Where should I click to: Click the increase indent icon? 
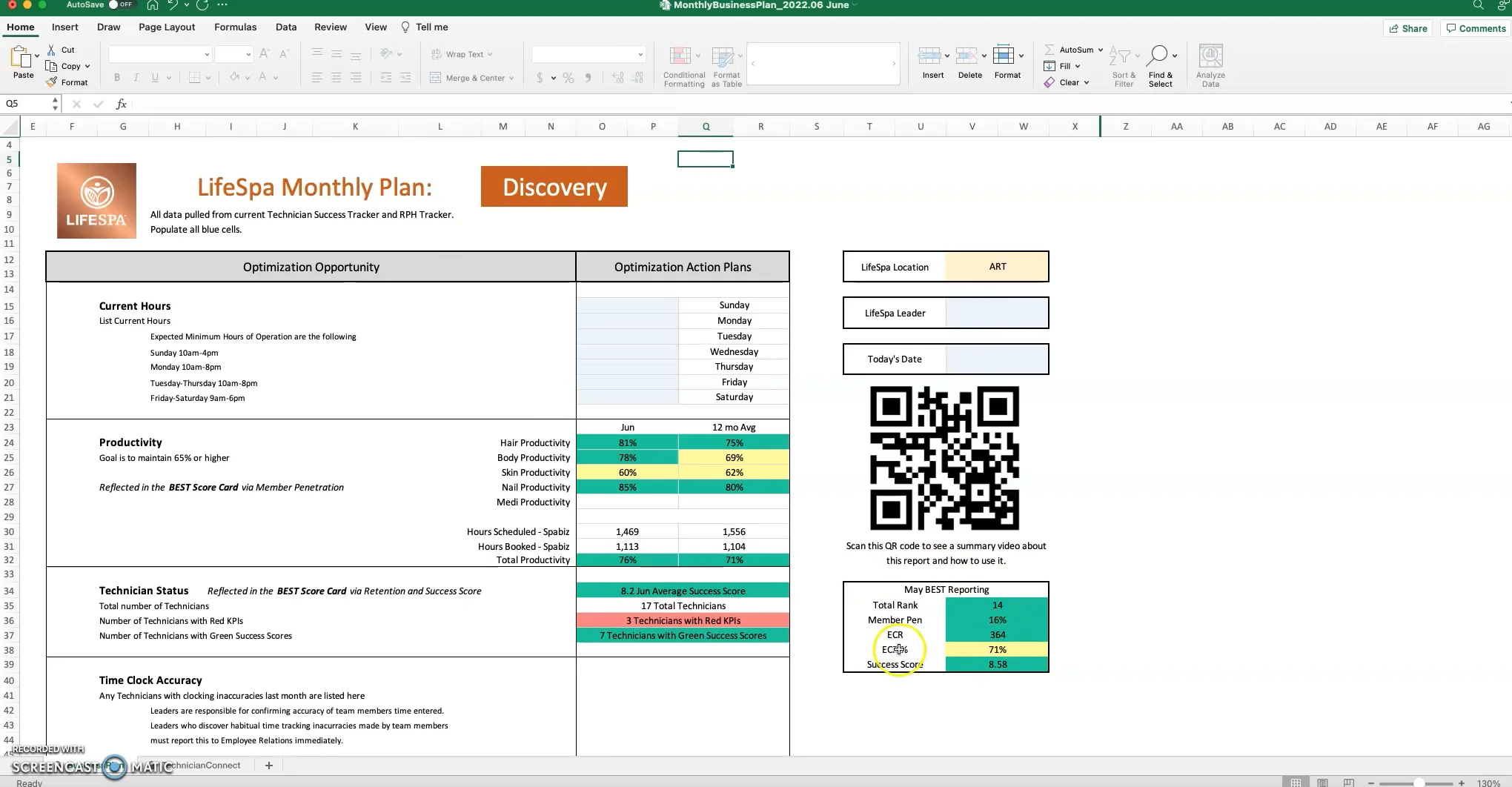[405, 78]
